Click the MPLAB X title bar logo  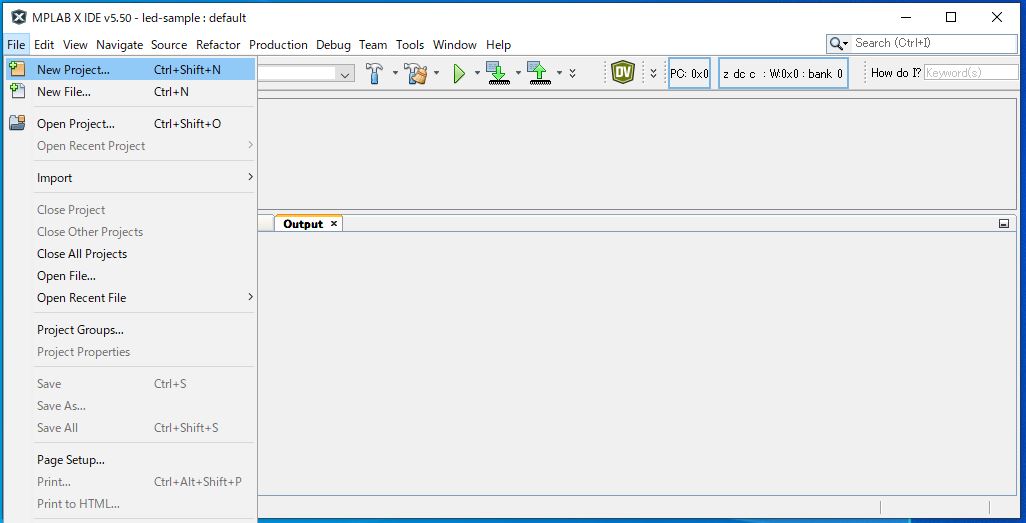pyautogui.click(x=20, y=18)
